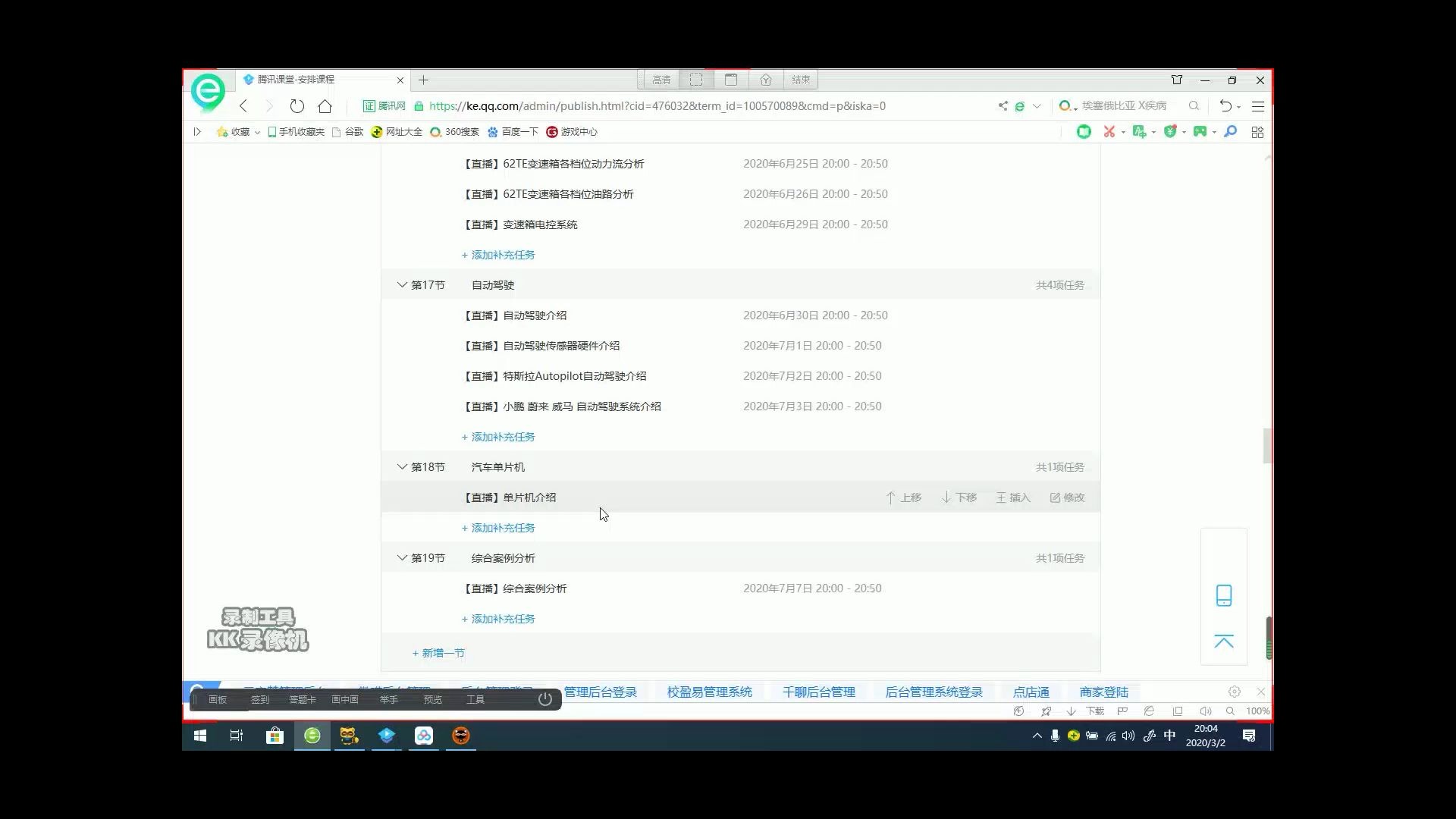Select 工具 on the recording toolbar
This screenshot has width=1456, height=819.
(x=475, y=699)
